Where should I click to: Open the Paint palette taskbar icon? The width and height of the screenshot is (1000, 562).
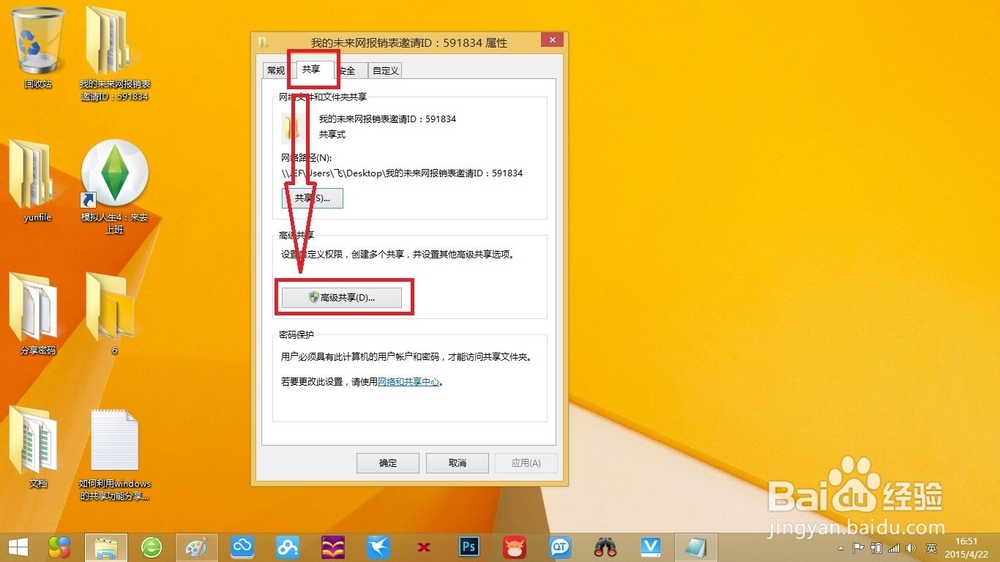[196, 547]
